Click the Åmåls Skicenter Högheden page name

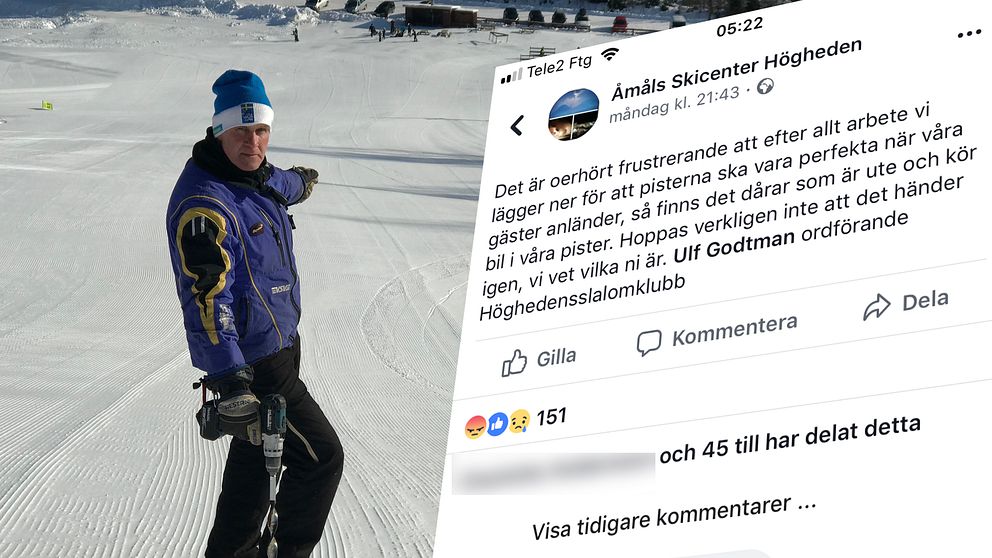pos(736,70)
